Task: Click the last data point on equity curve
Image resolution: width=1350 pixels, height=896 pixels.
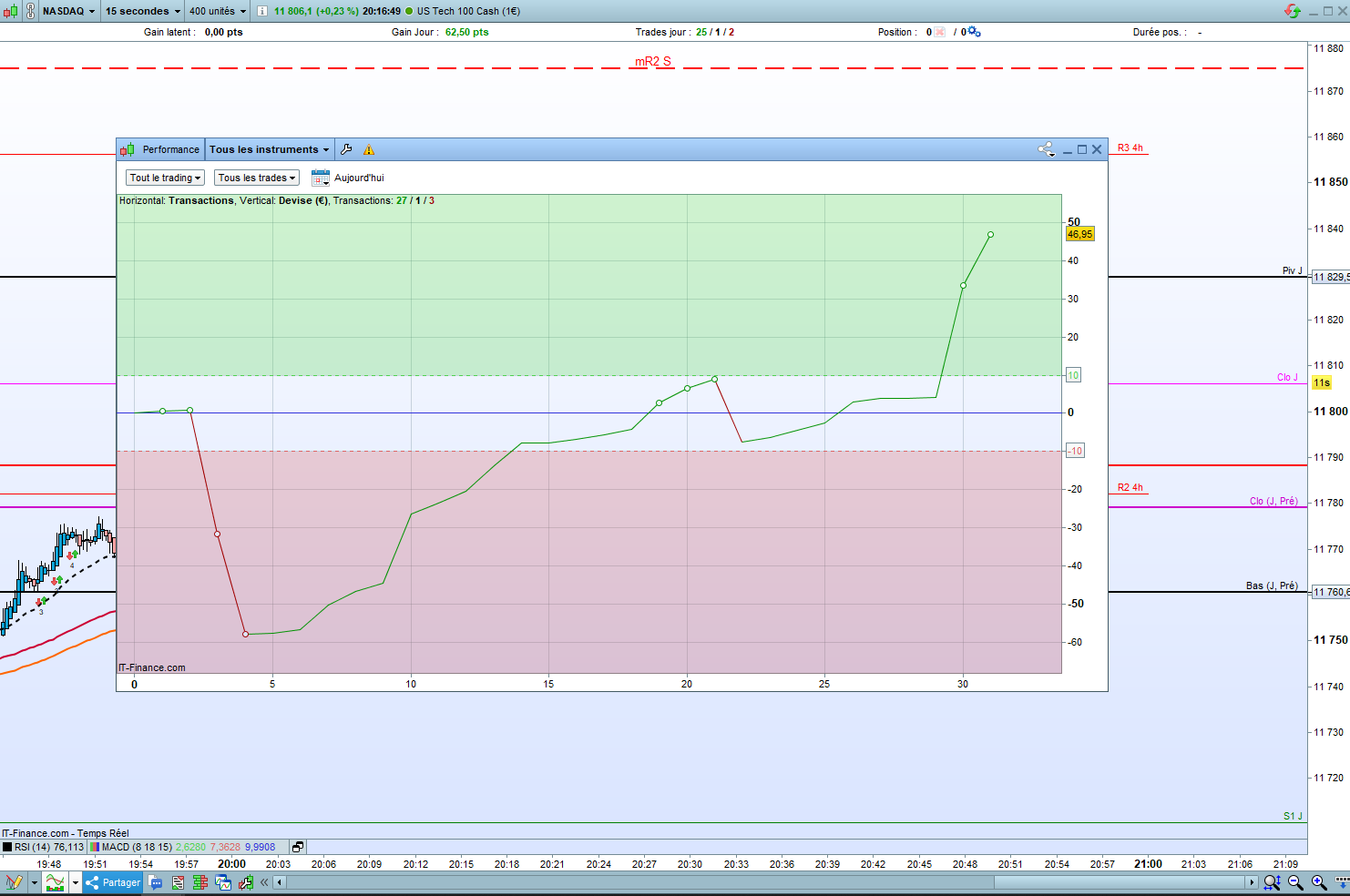Action: tap(990, 235)
